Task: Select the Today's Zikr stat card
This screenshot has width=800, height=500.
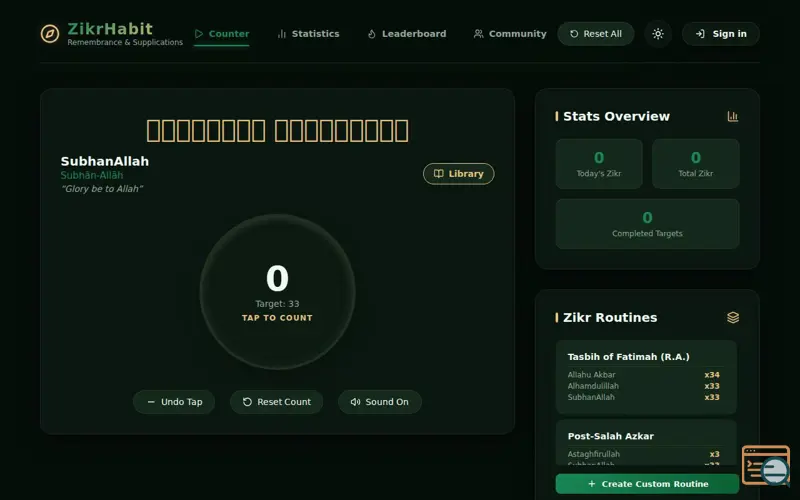Action: pos(599,164)
